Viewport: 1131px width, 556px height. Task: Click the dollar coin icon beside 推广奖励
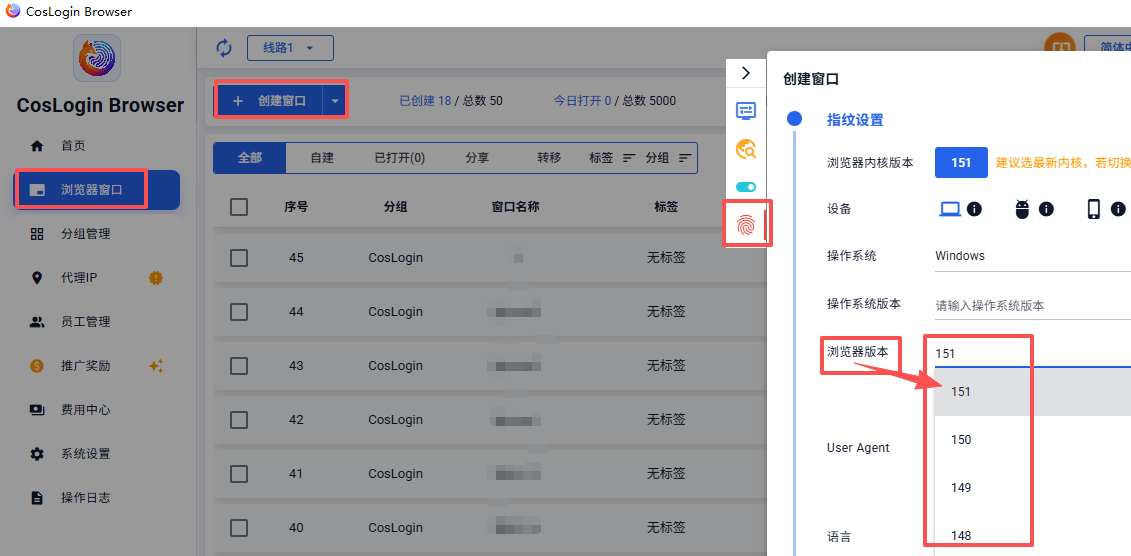[37, 366]
